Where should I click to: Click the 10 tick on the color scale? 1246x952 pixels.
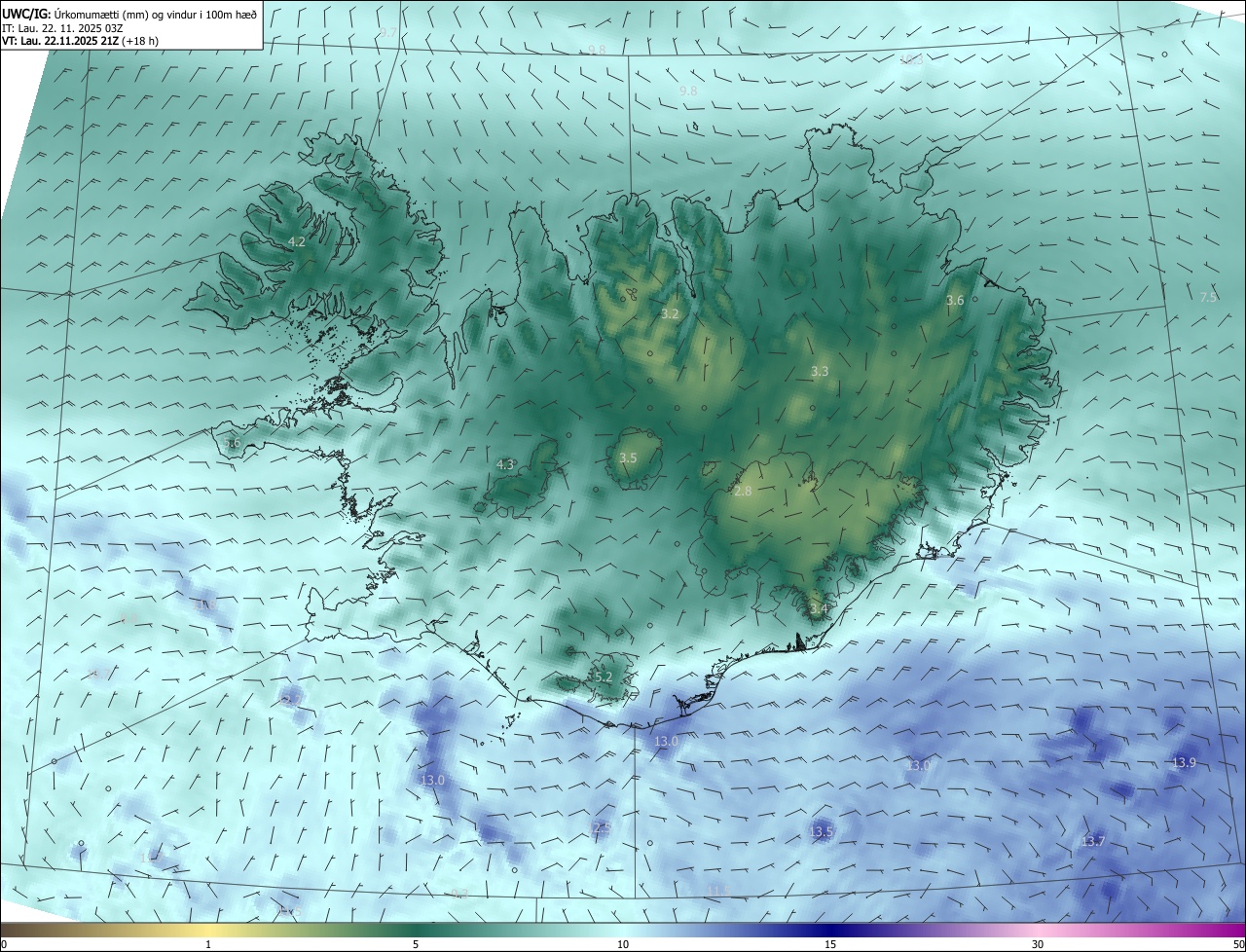[x=623, y=944]
